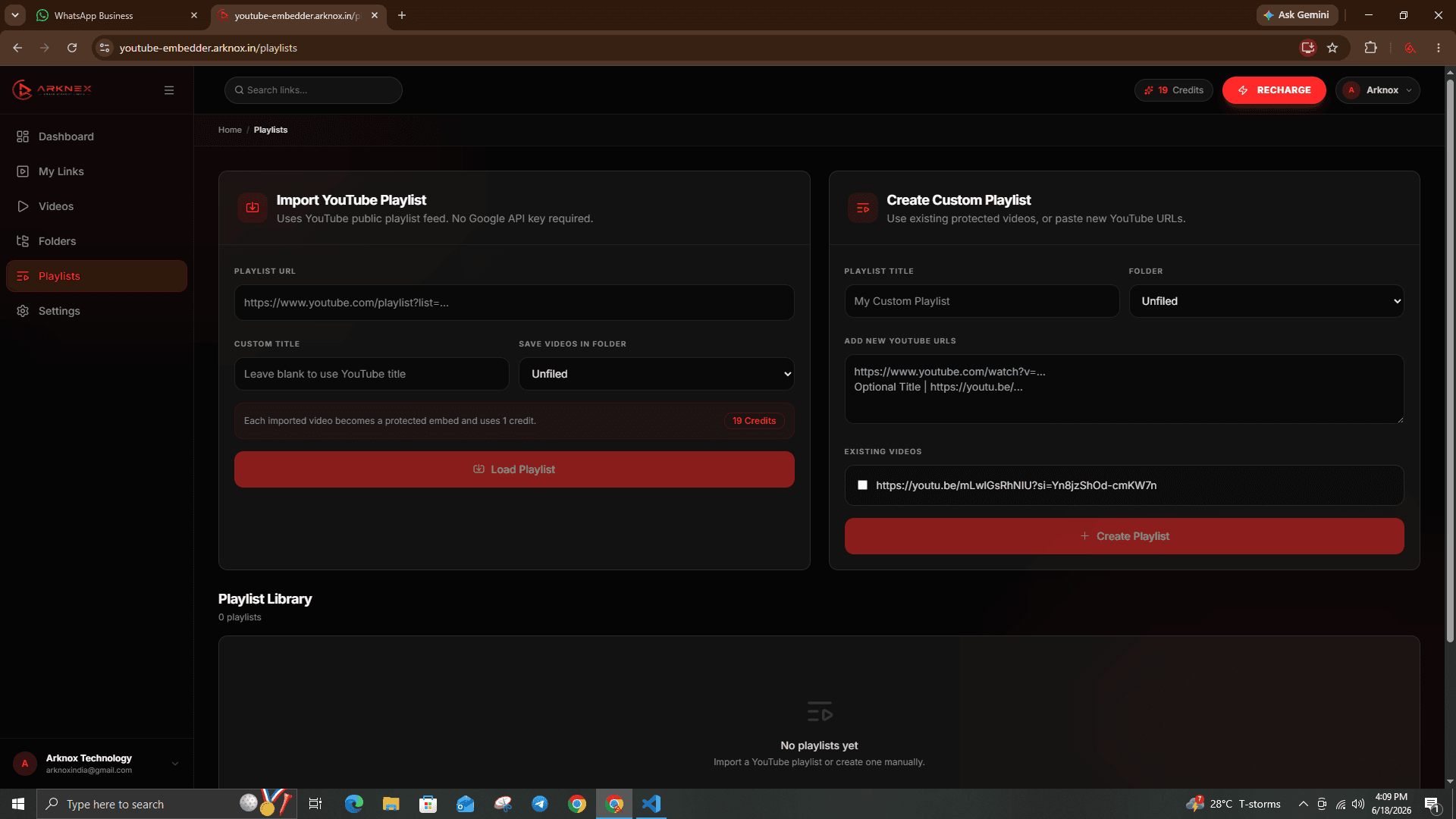Screen dimensions: 1456x819
Task: Collapse sidebar with the hamburger menu icon
Action: point(169,90)
